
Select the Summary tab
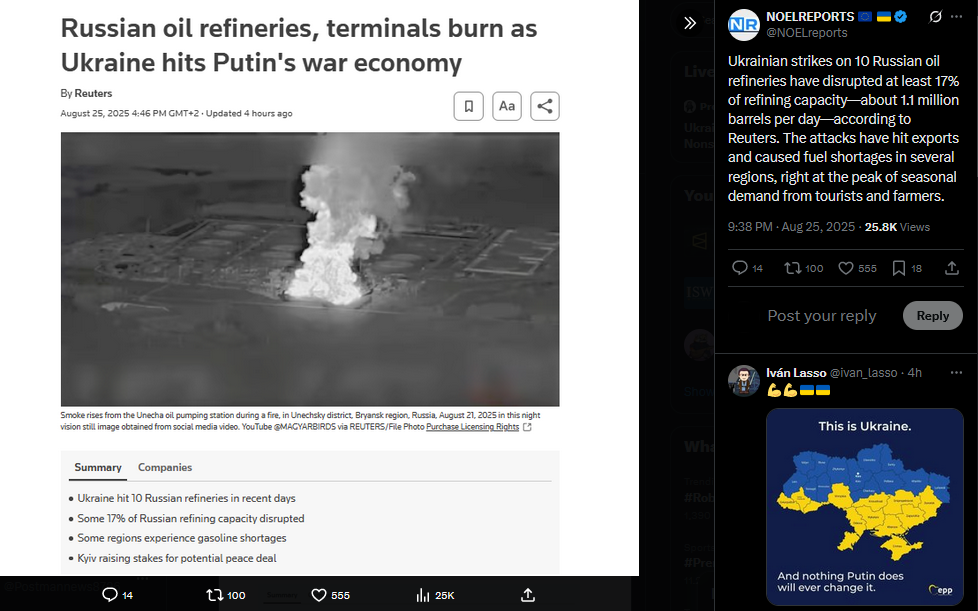98,468
